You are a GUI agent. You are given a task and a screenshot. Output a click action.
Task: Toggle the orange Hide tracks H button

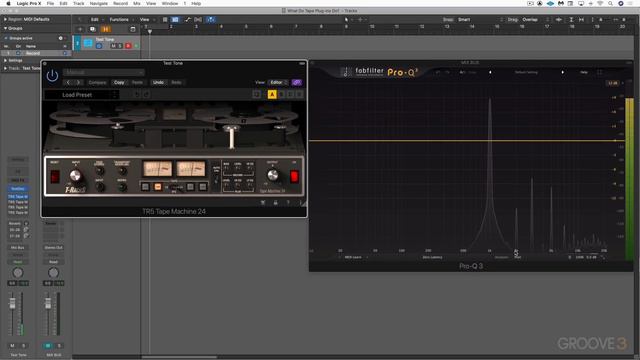(x=106, y=29)
